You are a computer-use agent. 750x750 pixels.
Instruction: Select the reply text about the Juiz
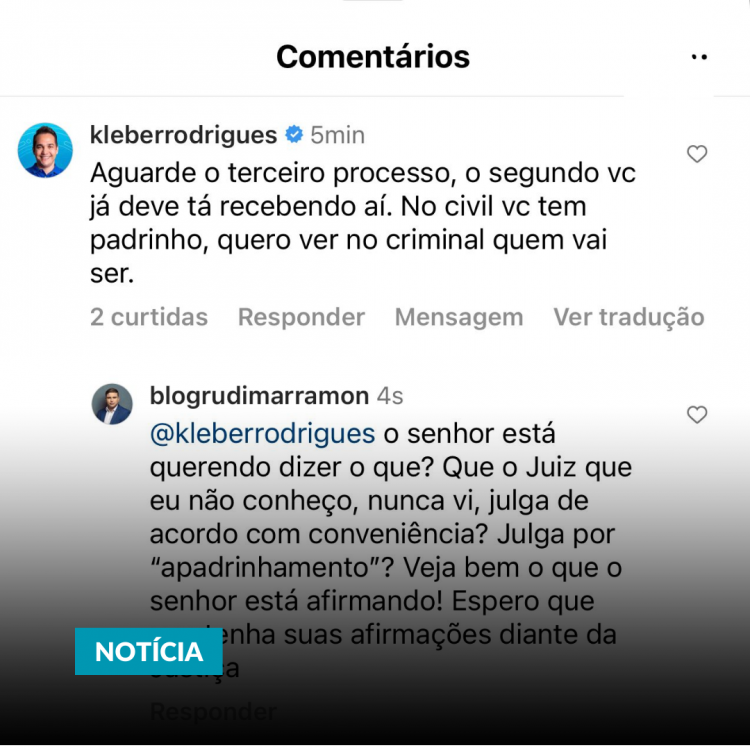(391, 550)
